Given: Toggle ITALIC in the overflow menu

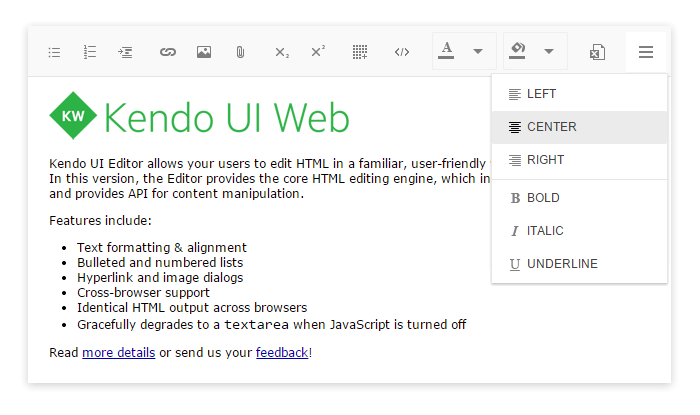Looking at the screenshot, I should coord(579,231).
